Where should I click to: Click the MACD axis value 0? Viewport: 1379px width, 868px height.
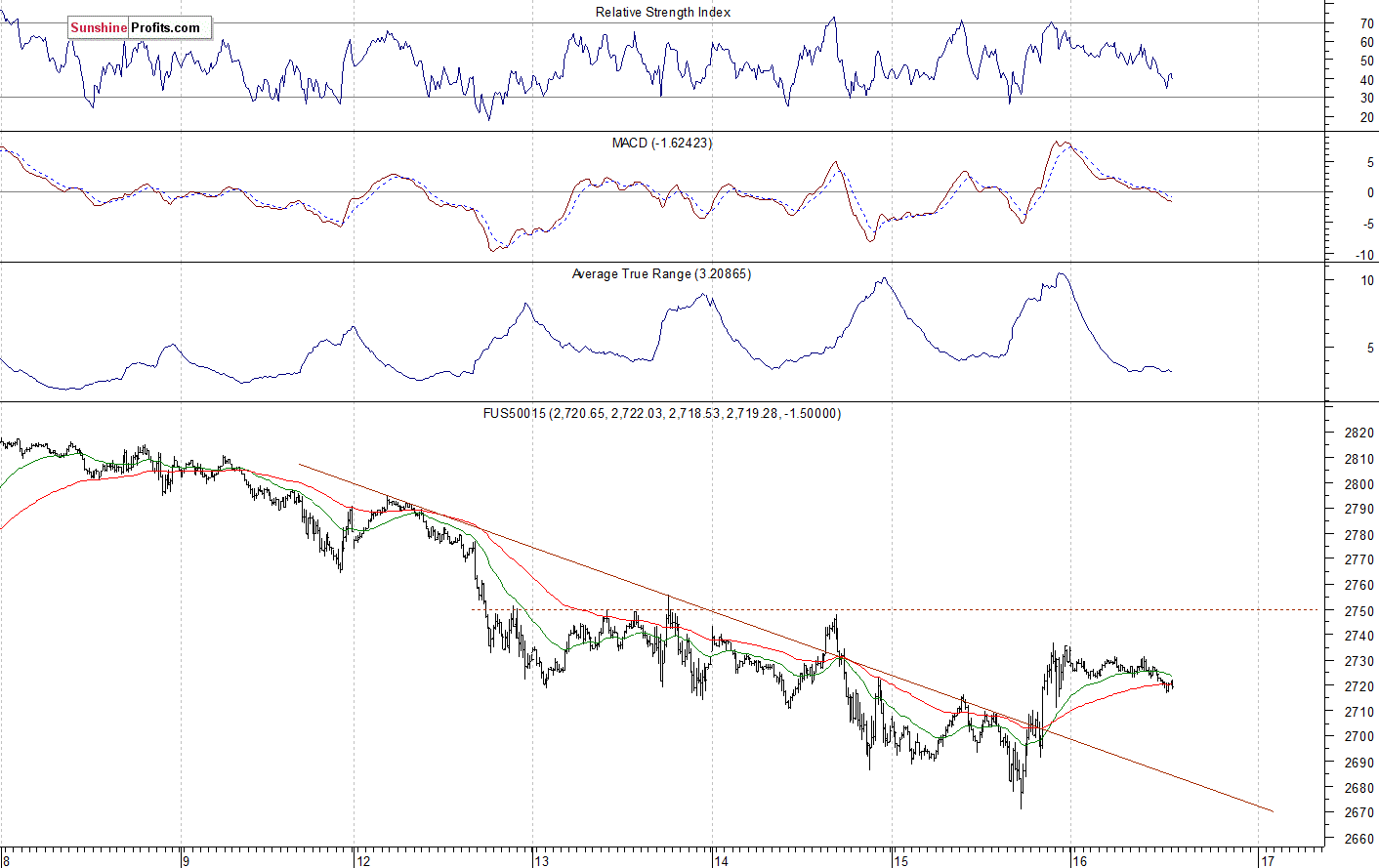1370,193
